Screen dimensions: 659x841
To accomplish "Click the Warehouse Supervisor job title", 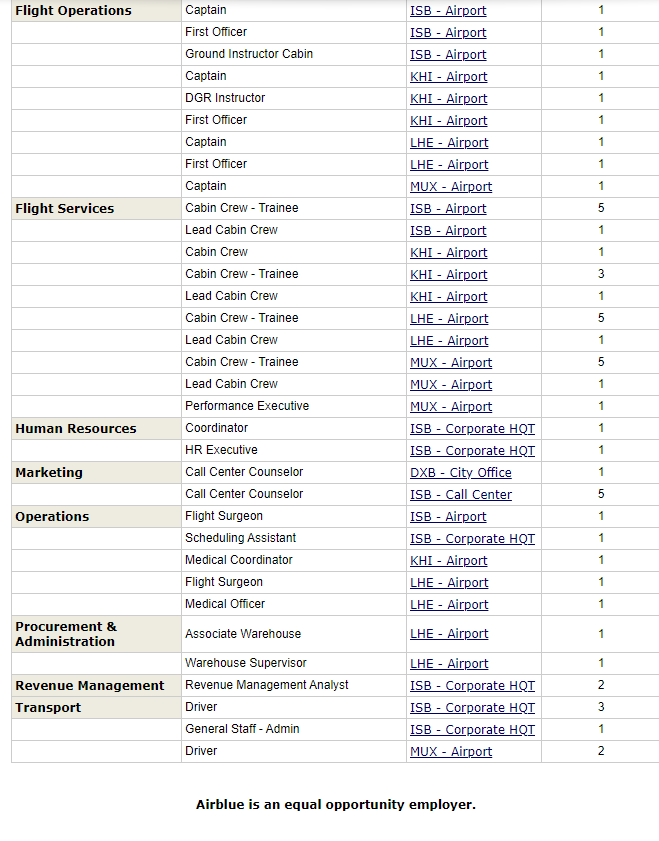I will [246, 663].
